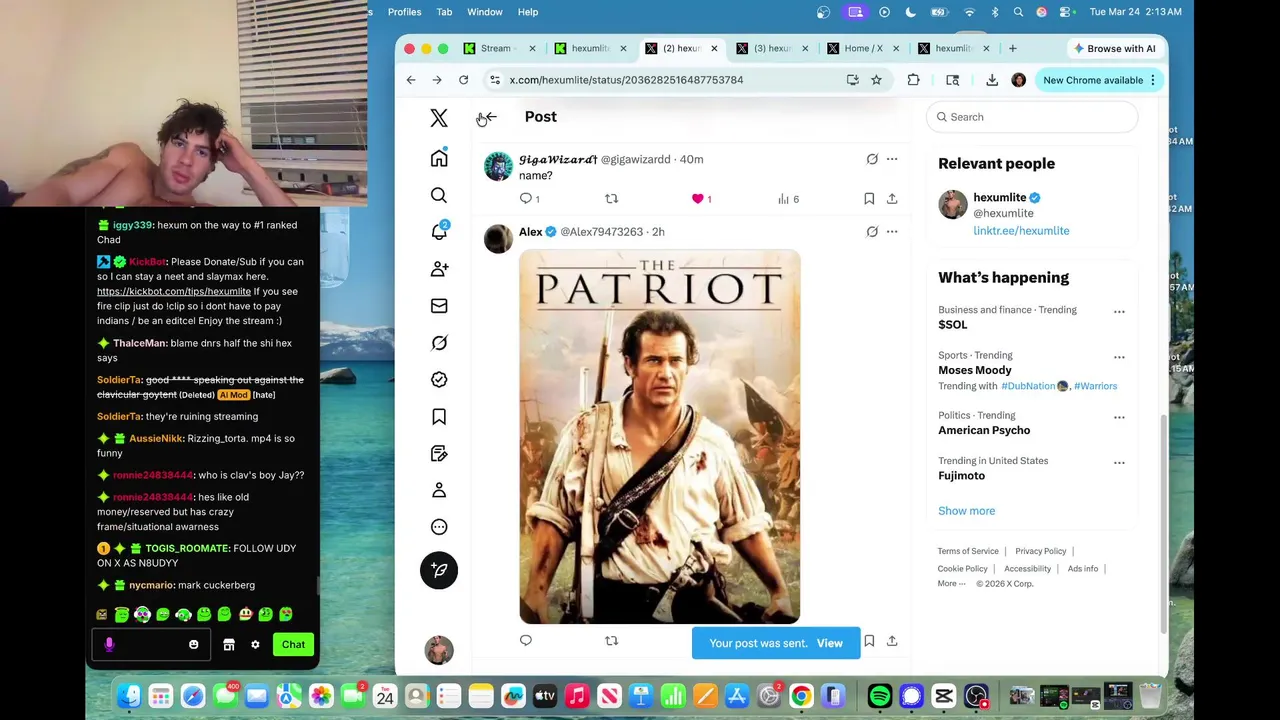Open Notifications bell in X sidebar
1280x720 pixels.
pyautogui.click(x=439, y=232)
